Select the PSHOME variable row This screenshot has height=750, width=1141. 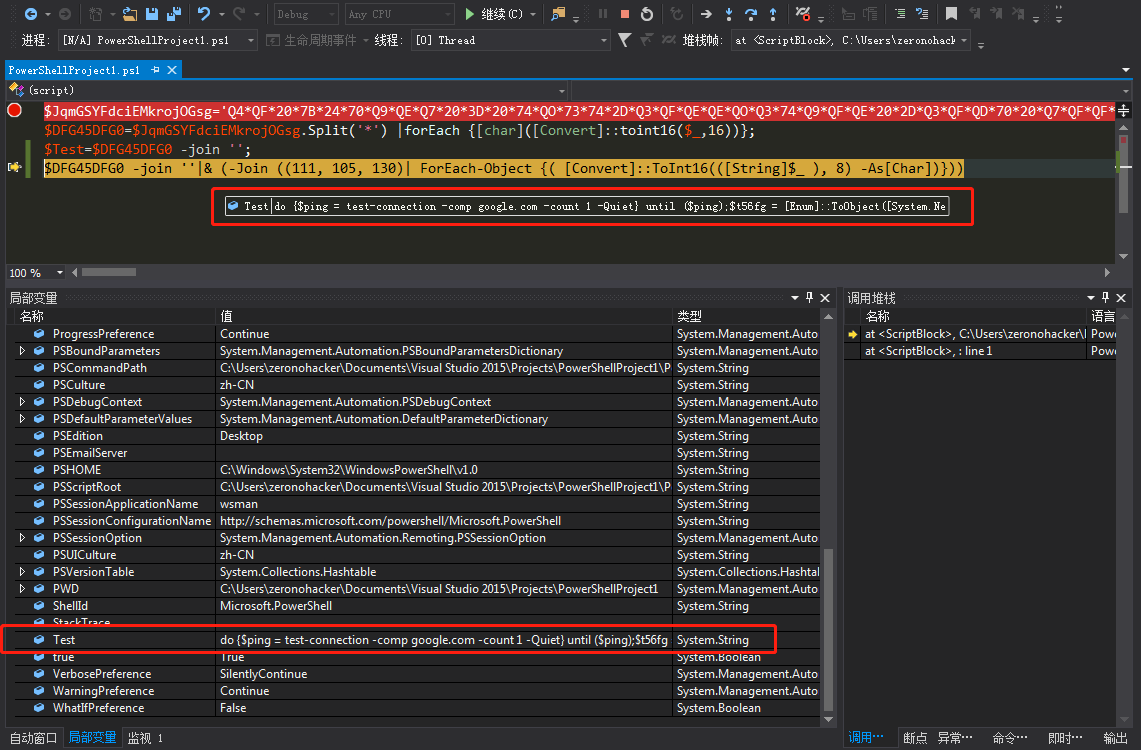(x=417, y=470)
